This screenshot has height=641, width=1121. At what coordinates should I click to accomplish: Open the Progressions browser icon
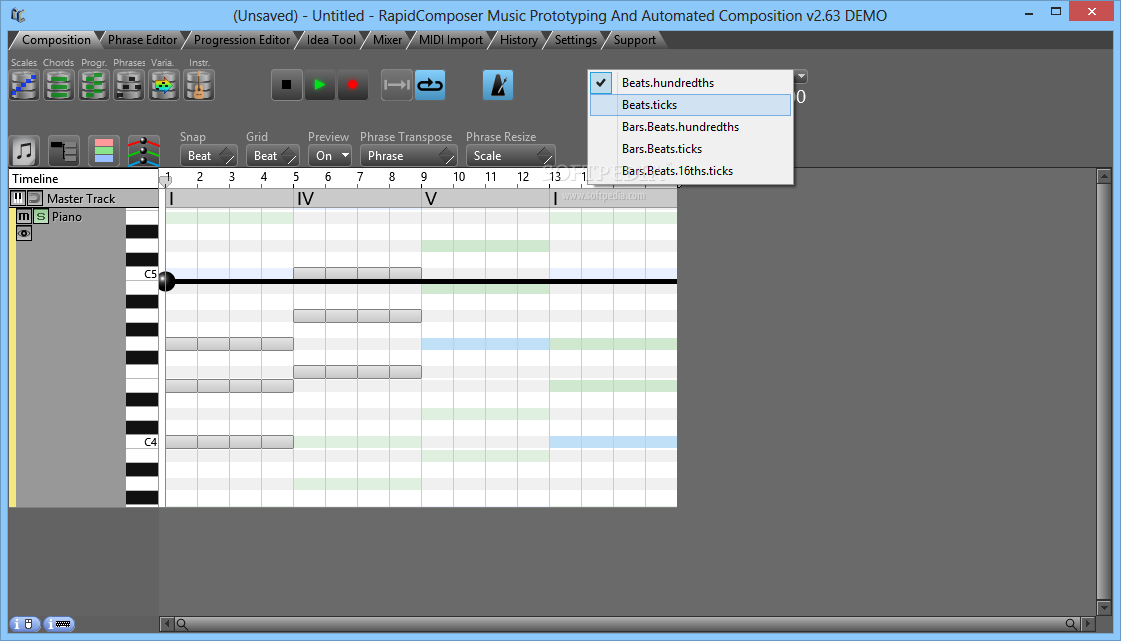tap(94, 85)
